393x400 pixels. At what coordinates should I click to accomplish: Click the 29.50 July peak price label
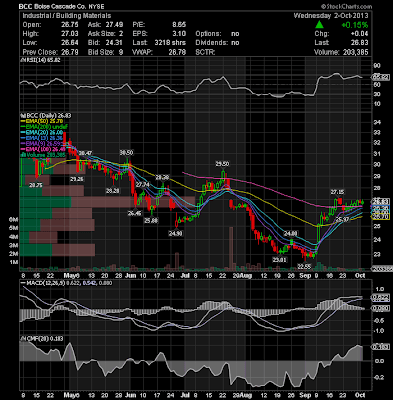tap(222, 164)
